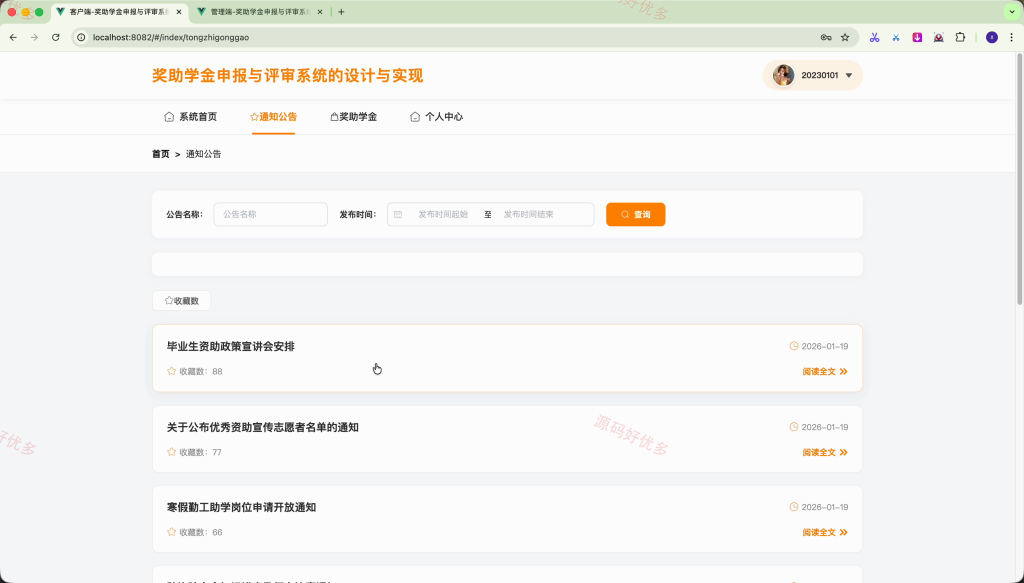The height and width of the screenshot is (583, 1024).
Task: Click the clock icon on 毕业生资助政策宣讲会安排 card
Action: click(x=793, y=346)
